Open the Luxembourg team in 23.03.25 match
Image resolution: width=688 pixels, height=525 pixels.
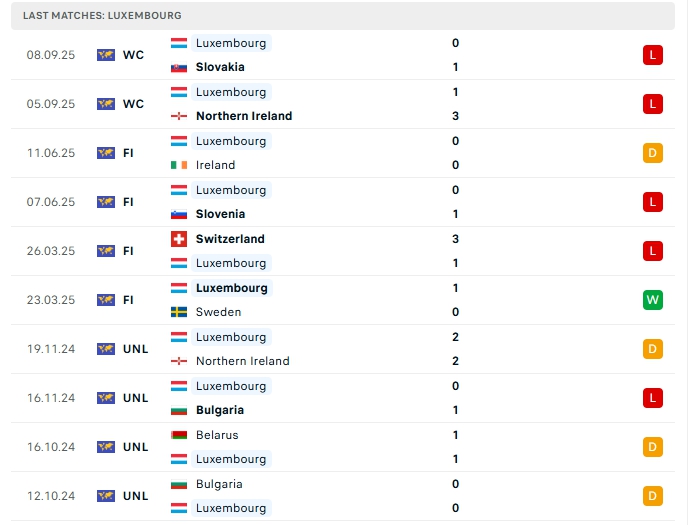pyautogui.click(x=232, y=288)
